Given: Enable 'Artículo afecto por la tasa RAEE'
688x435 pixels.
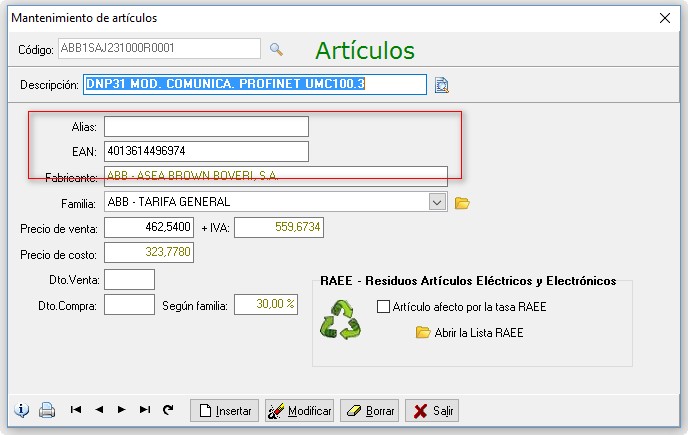Looking at the screenshot, I should [x=383, y=307].
